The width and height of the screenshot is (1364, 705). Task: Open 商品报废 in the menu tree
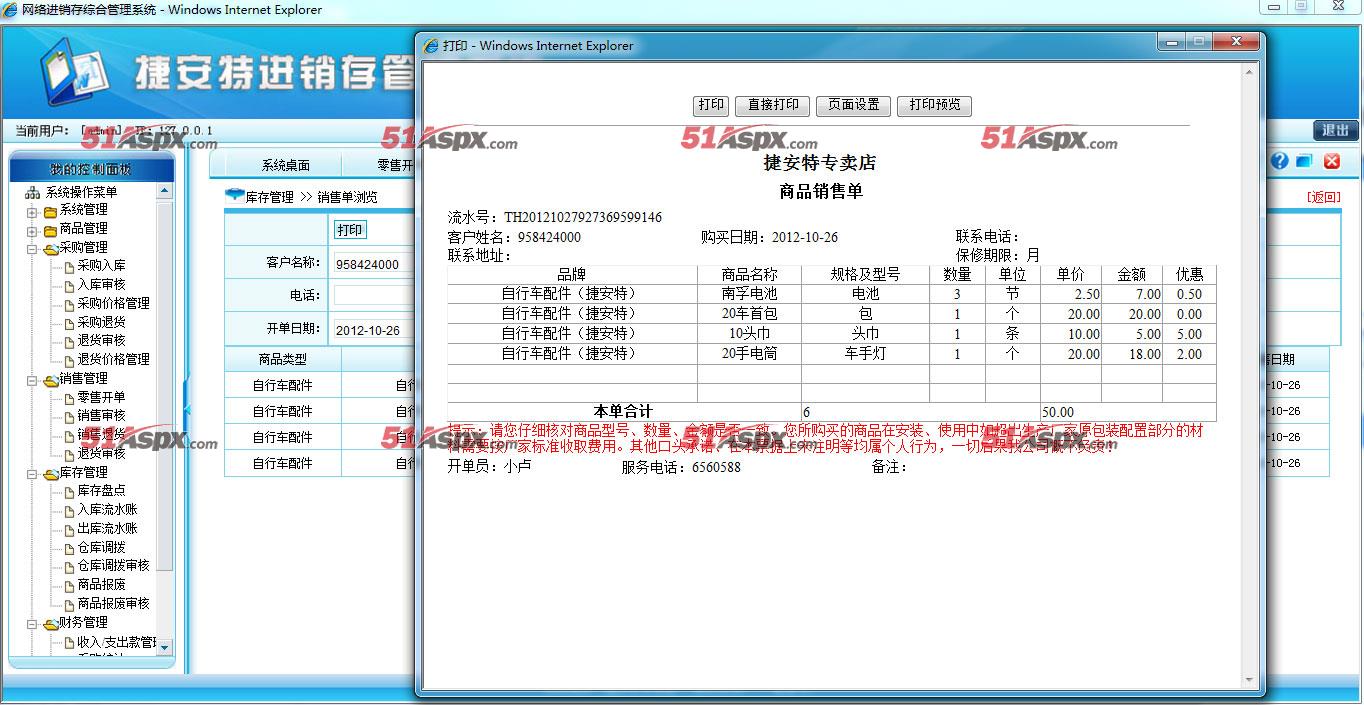point(101,585)
